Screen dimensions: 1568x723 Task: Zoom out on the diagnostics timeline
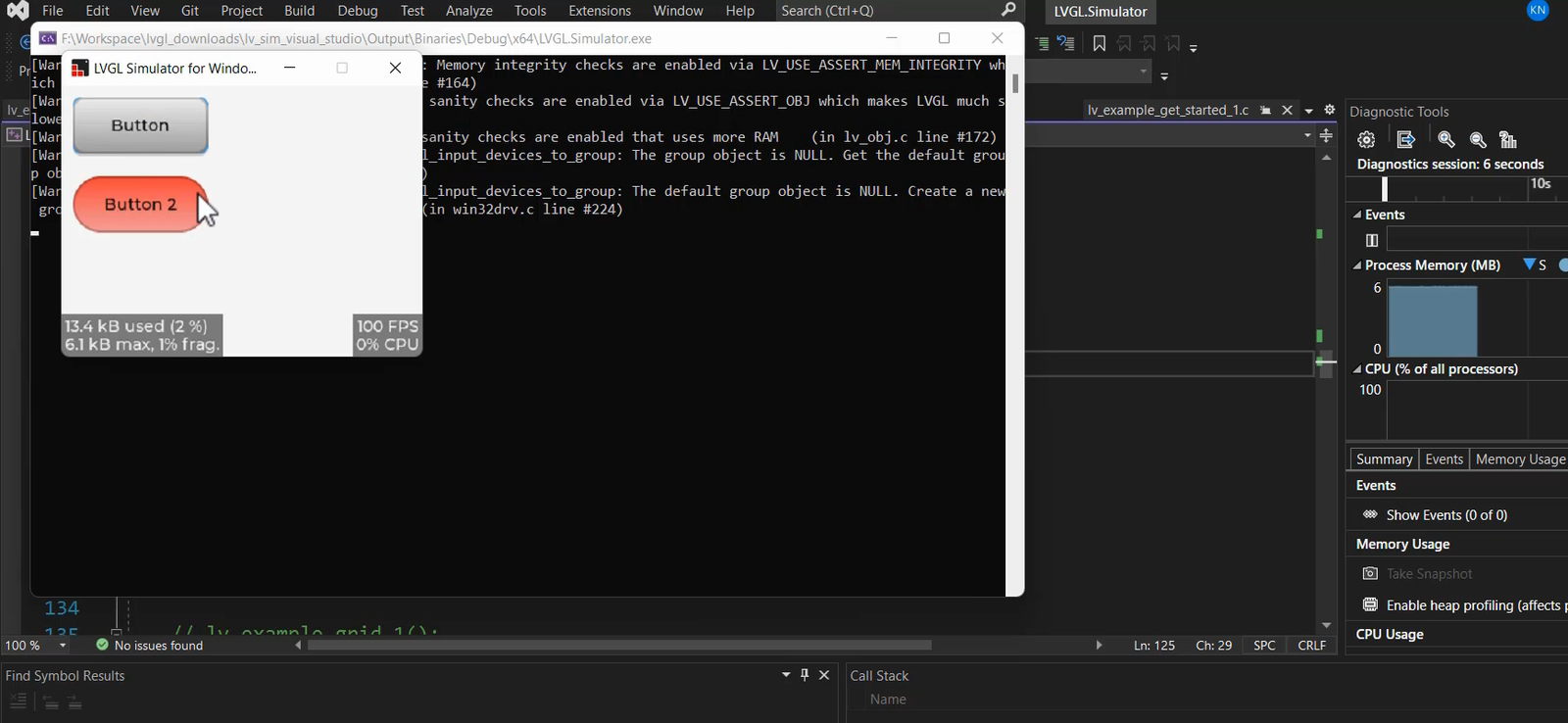(1479, 139)
